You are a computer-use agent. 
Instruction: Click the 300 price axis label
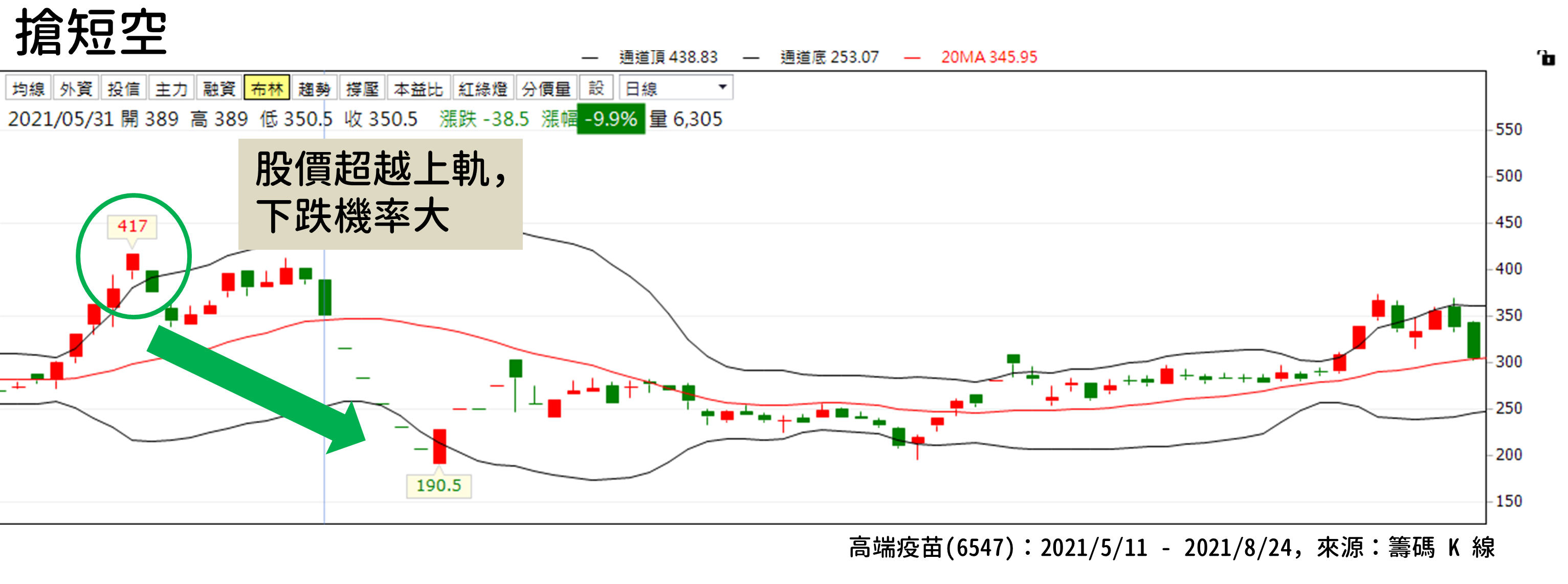point(1509,362)
